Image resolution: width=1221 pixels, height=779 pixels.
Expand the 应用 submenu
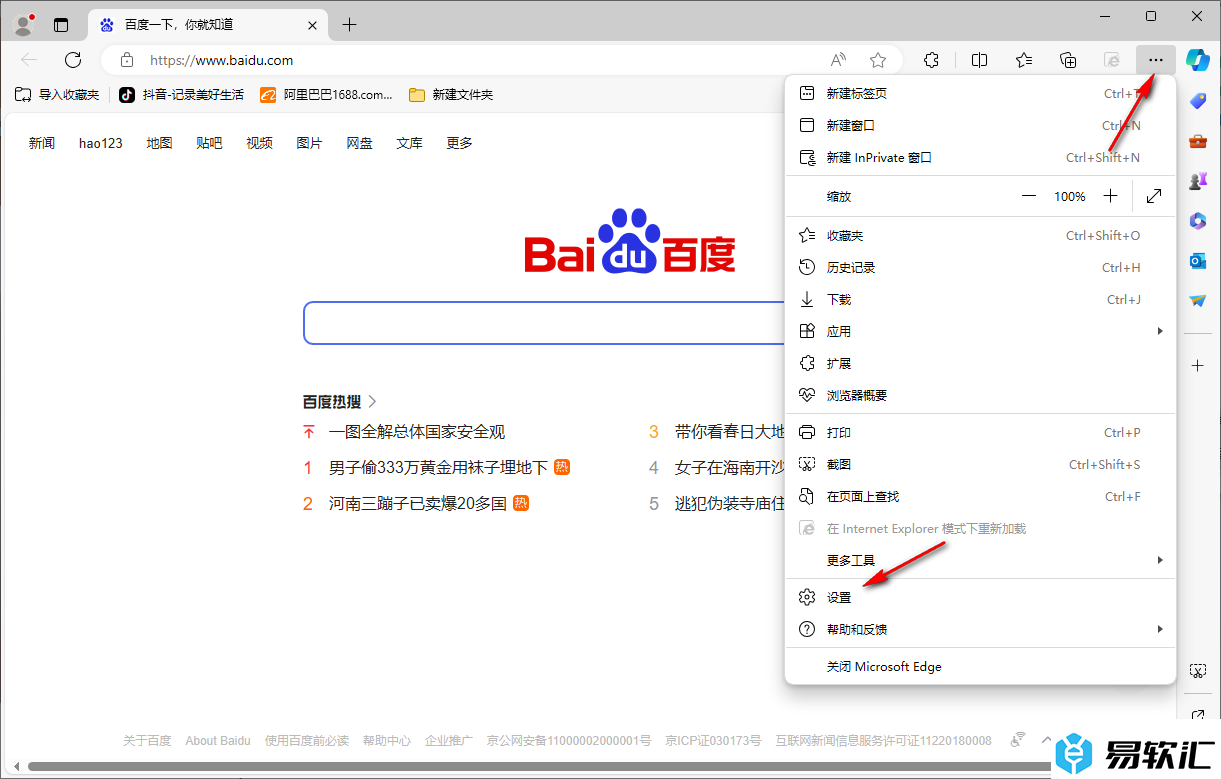980,332
